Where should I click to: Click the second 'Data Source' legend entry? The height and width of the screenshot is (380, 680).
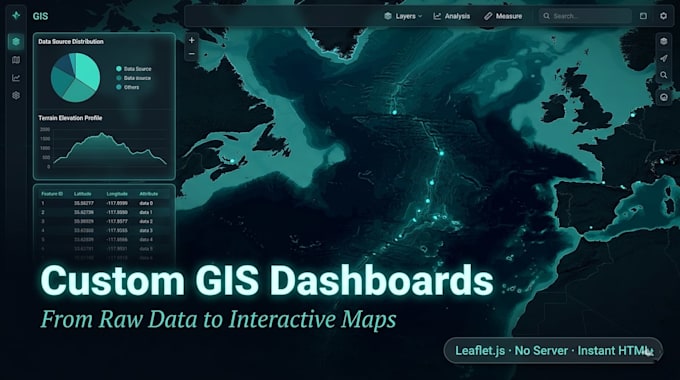click(134, 78)
